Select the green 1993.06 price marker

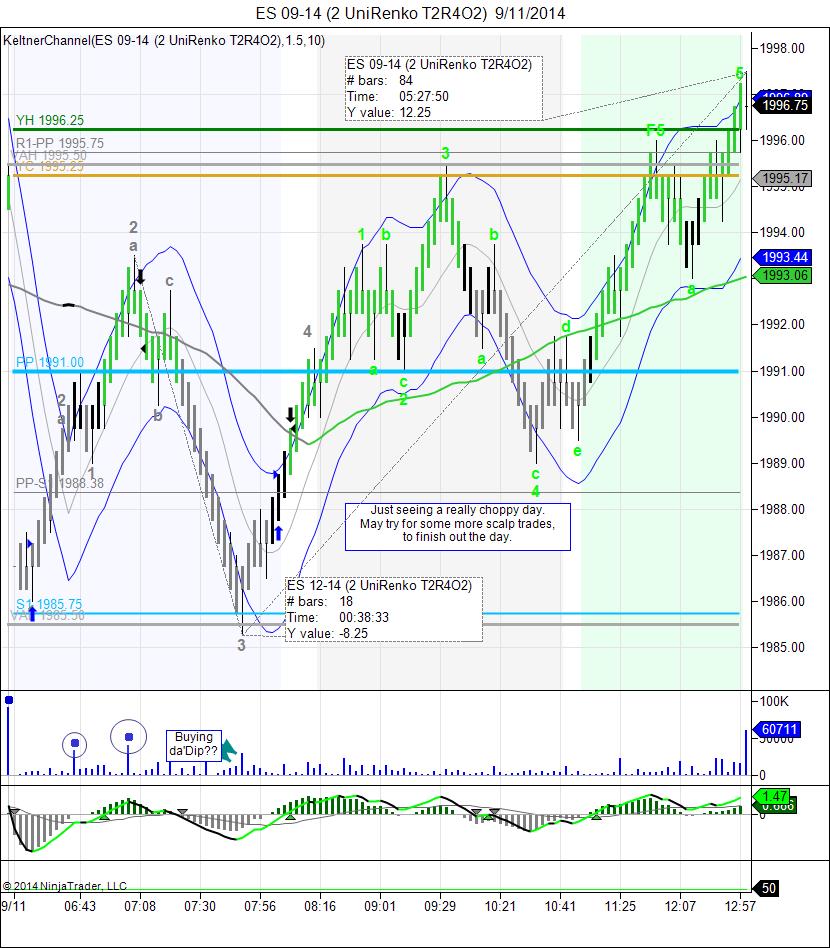point(782,276)
